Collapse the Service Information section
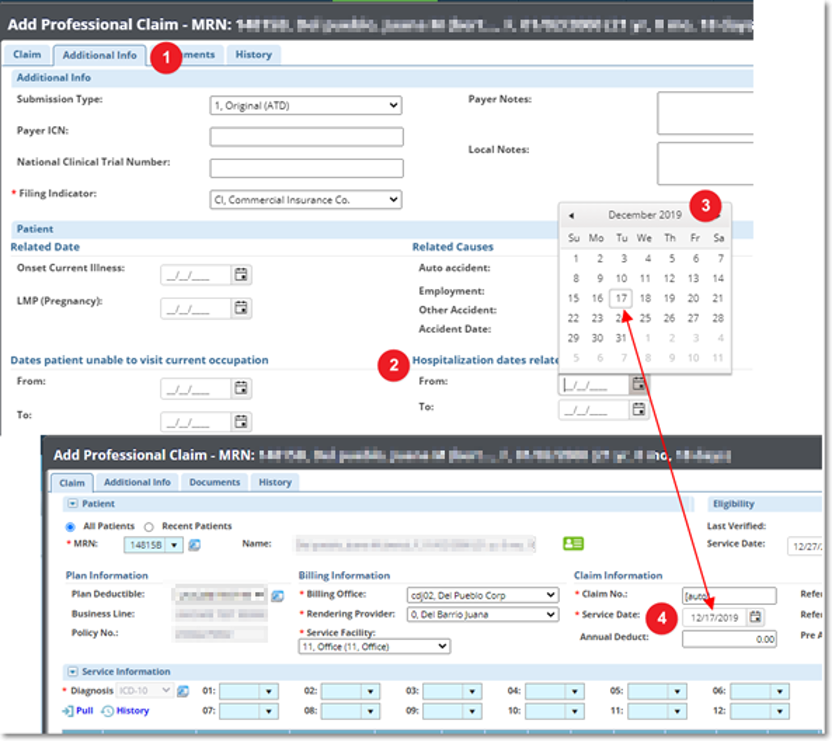The image size is (832, 742). [71, 672]
